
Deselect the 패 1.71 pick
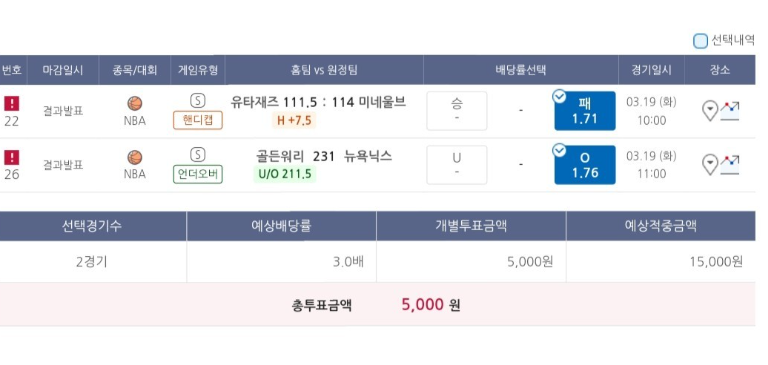[585, 111]
